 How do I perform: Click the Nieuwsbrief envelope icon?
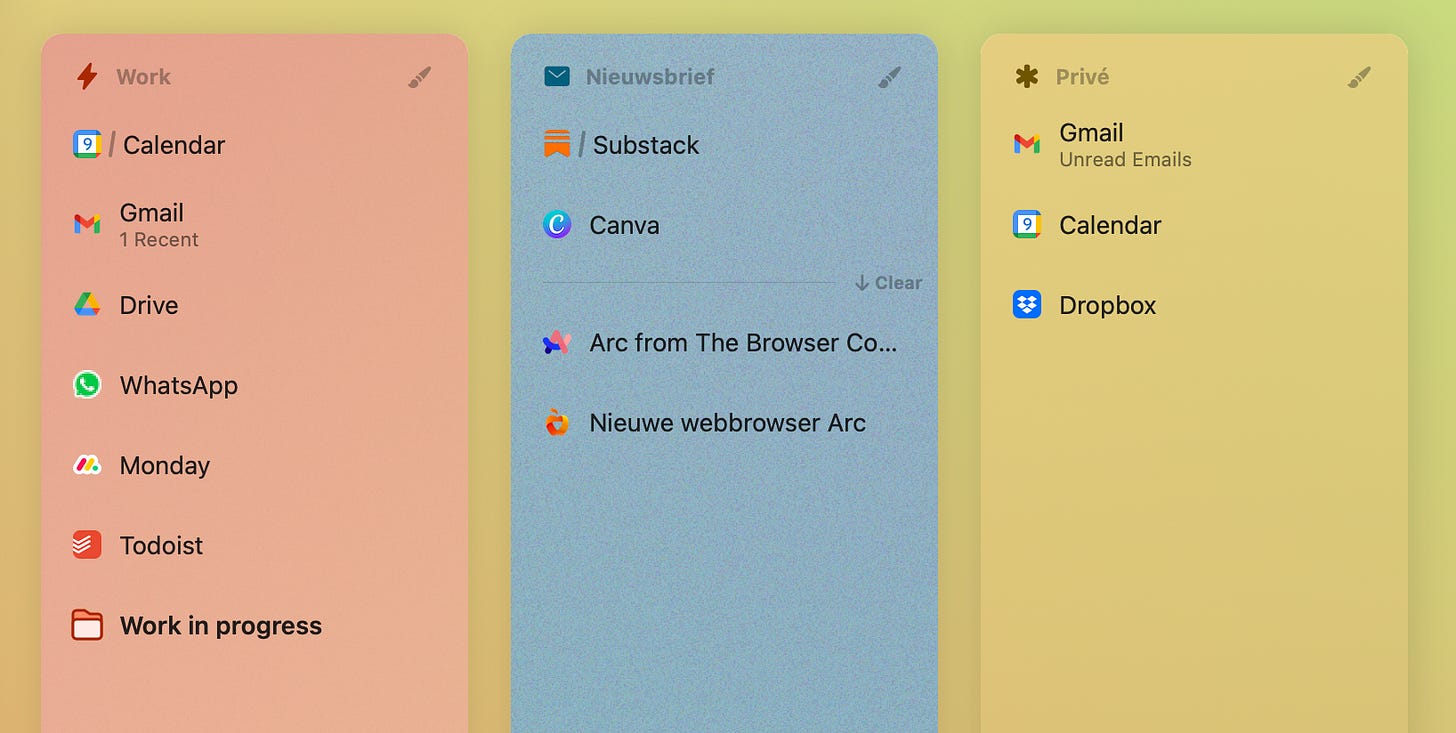click(x=557, y=76)
